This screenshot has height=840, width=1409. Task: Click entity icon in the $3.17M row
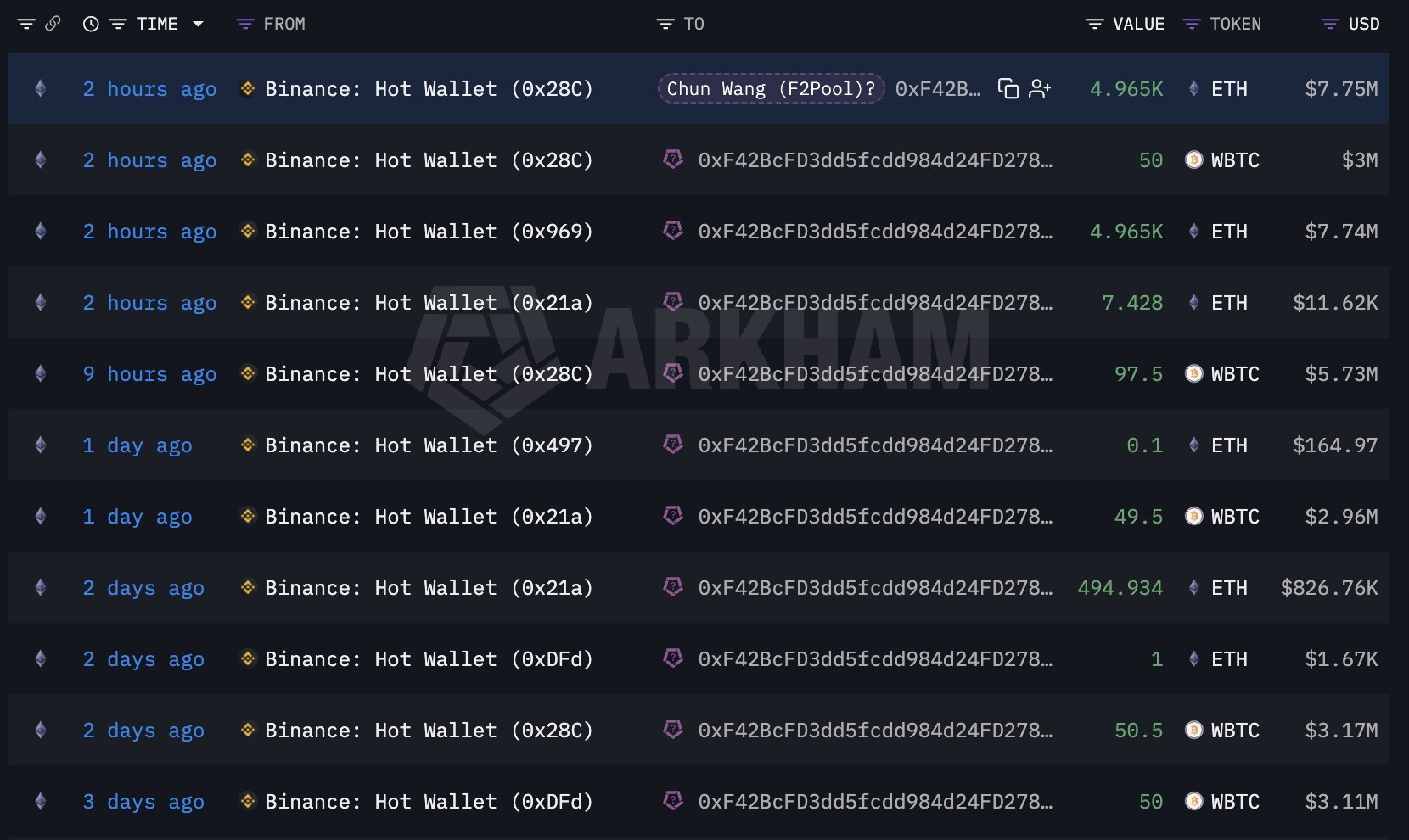click(673, 730)
